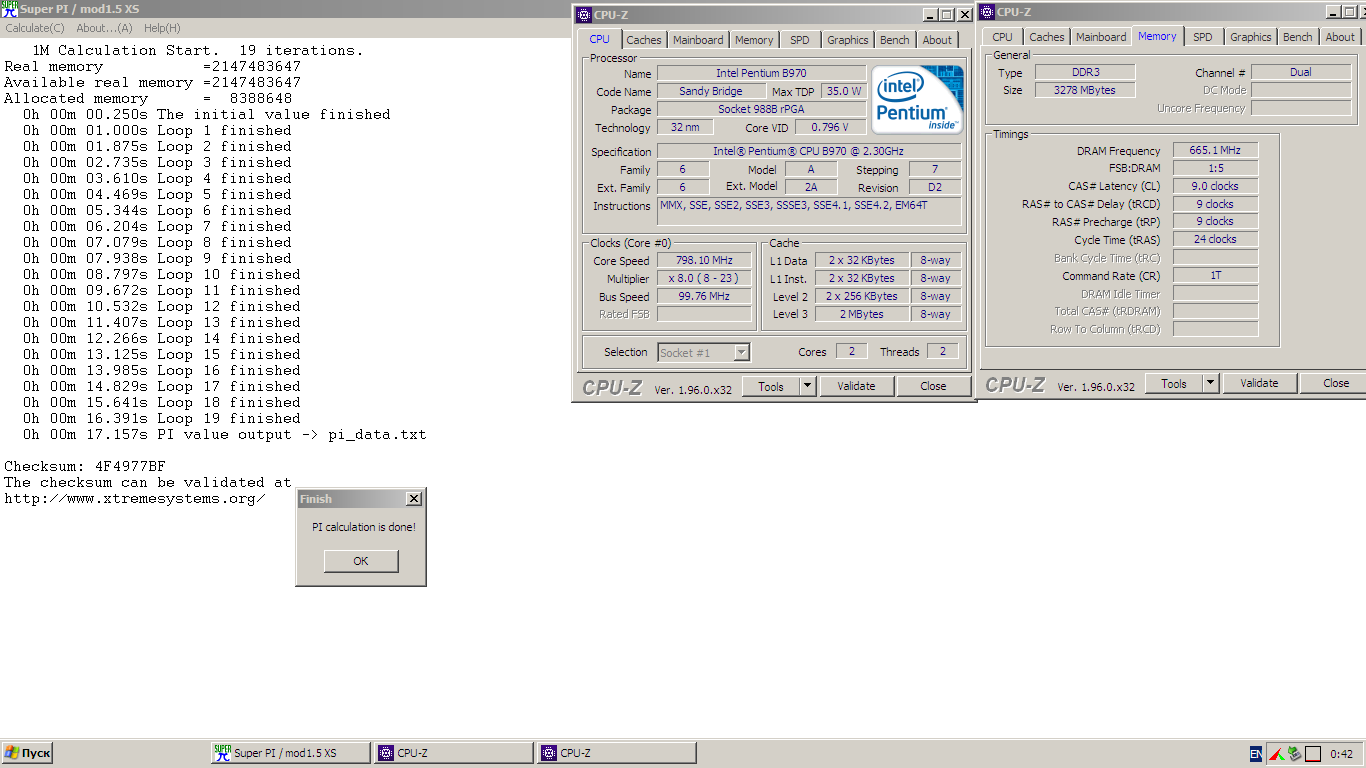Open SPD tab in right CPU-Z window

pos(1203,37)
